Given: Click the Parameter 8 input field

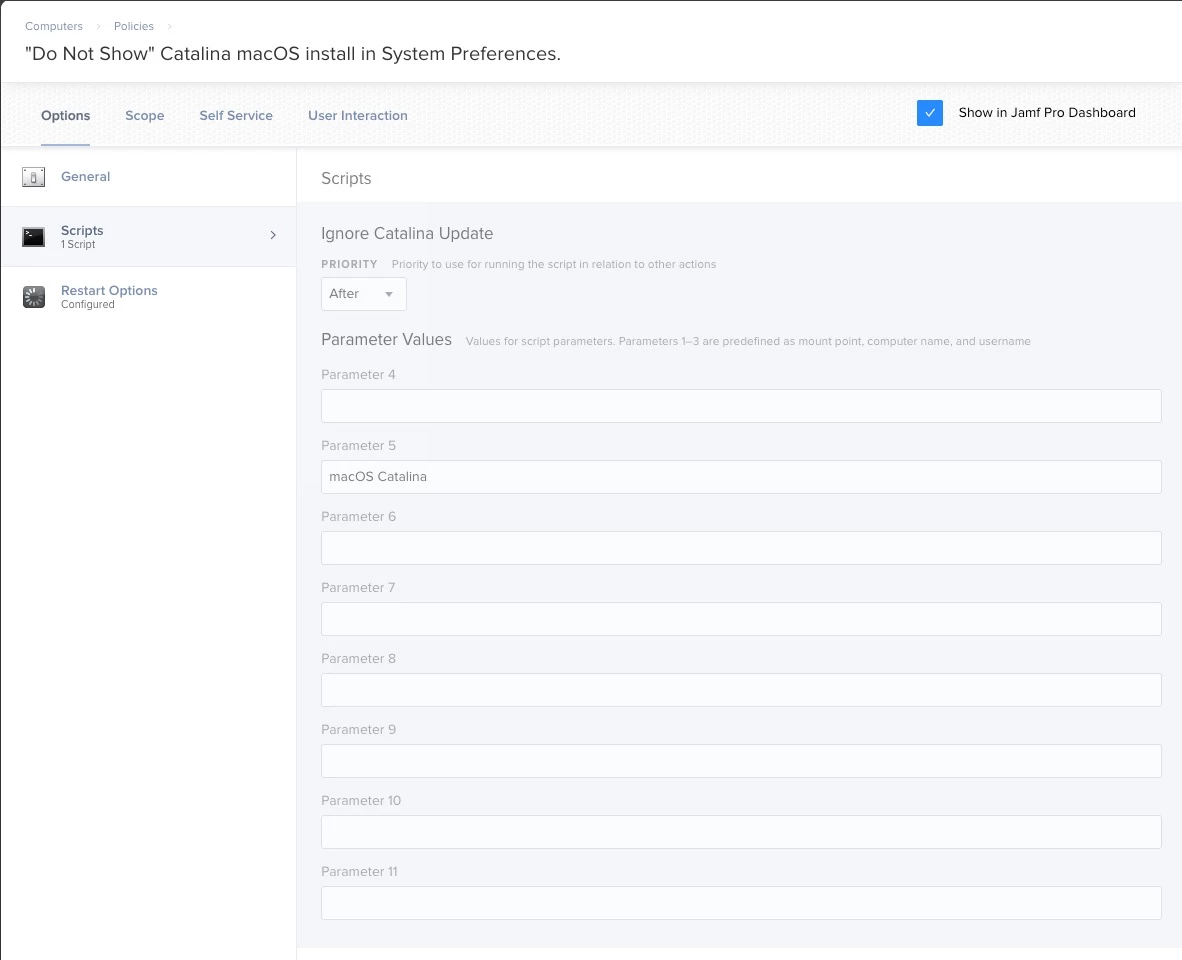Looking at the screenshot, I should pyautogui.click(x=741, y=689).
